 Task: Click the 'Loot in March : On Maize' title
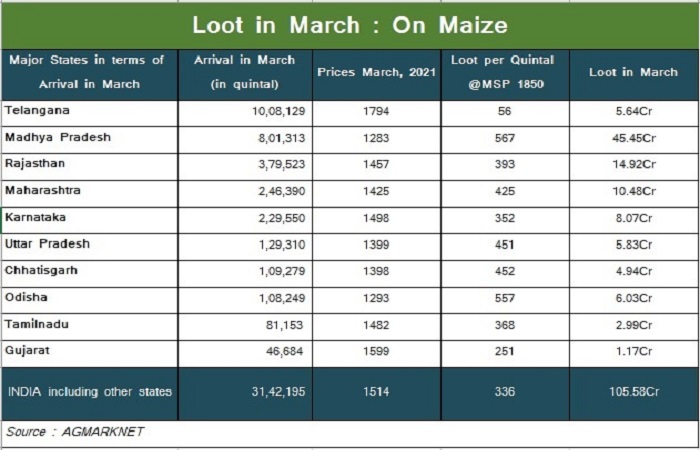point(349,25)
